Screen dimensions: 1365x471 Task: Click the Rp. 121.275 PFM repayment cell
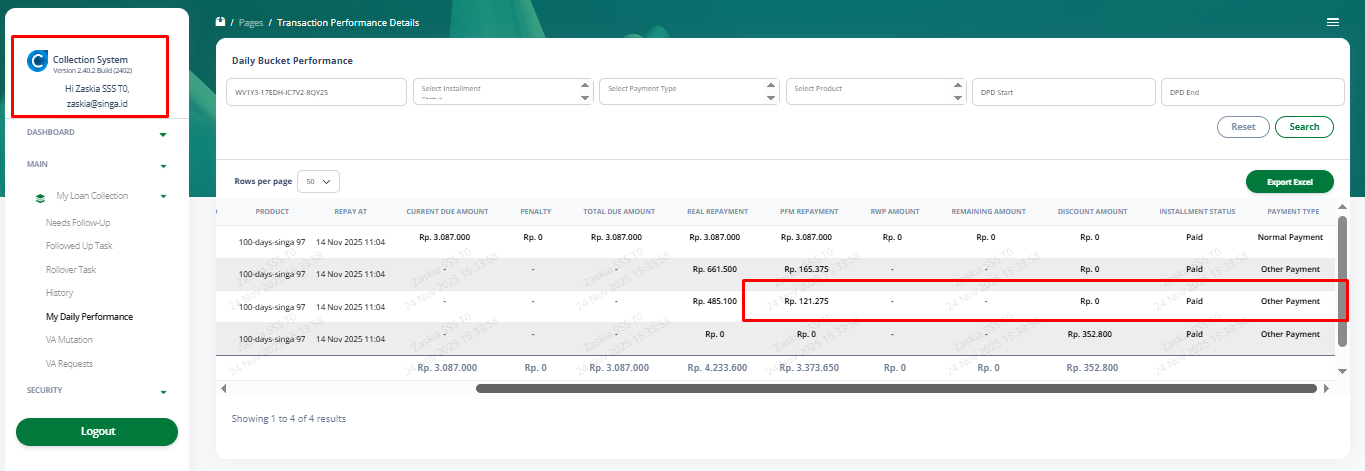coord(806,301)
